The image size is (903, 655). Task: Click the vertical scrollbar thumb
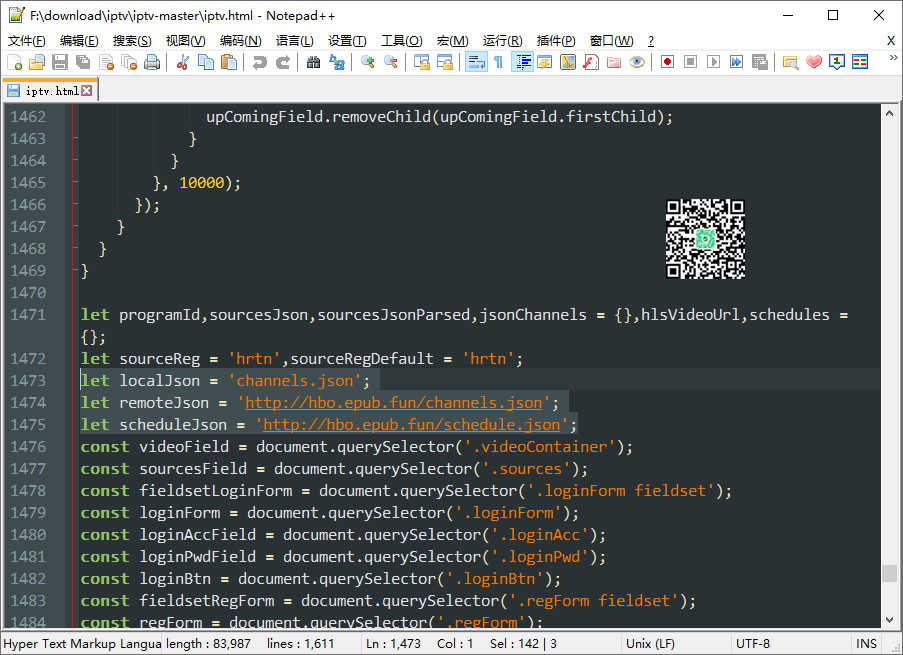888,573
